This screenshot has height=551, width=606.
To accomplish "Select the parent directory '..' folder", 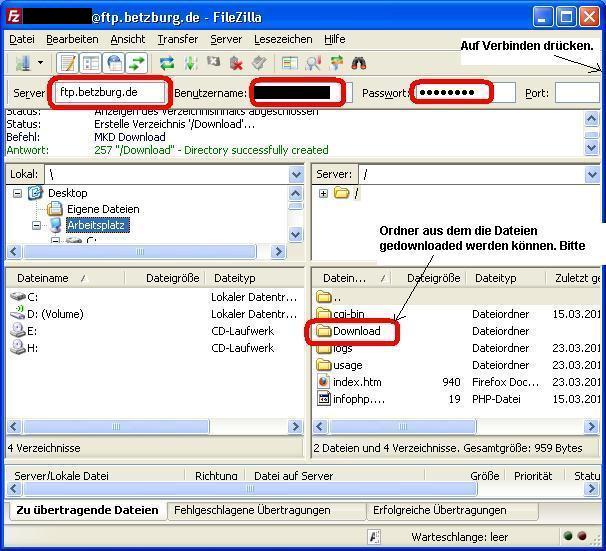I will 329,297.
